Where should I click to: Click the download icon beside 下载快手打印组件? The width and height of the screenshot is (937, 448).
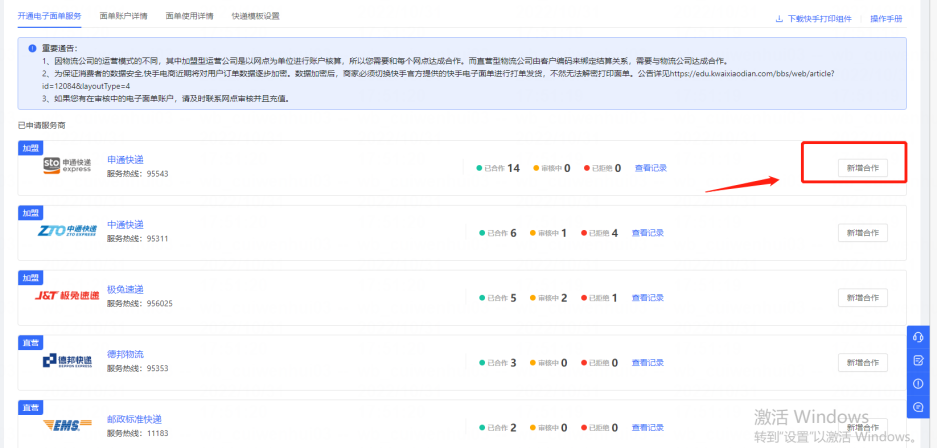point(779,18)
